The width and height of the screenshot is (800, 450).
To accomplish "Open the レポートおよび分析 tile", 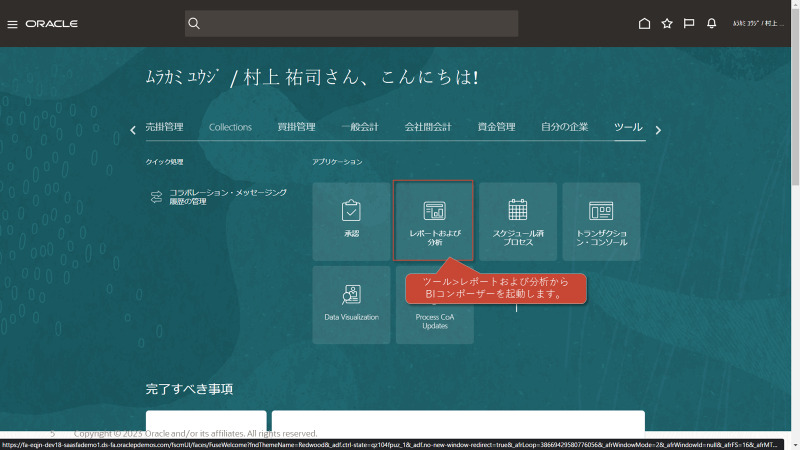I will click(x=434, y=221).
